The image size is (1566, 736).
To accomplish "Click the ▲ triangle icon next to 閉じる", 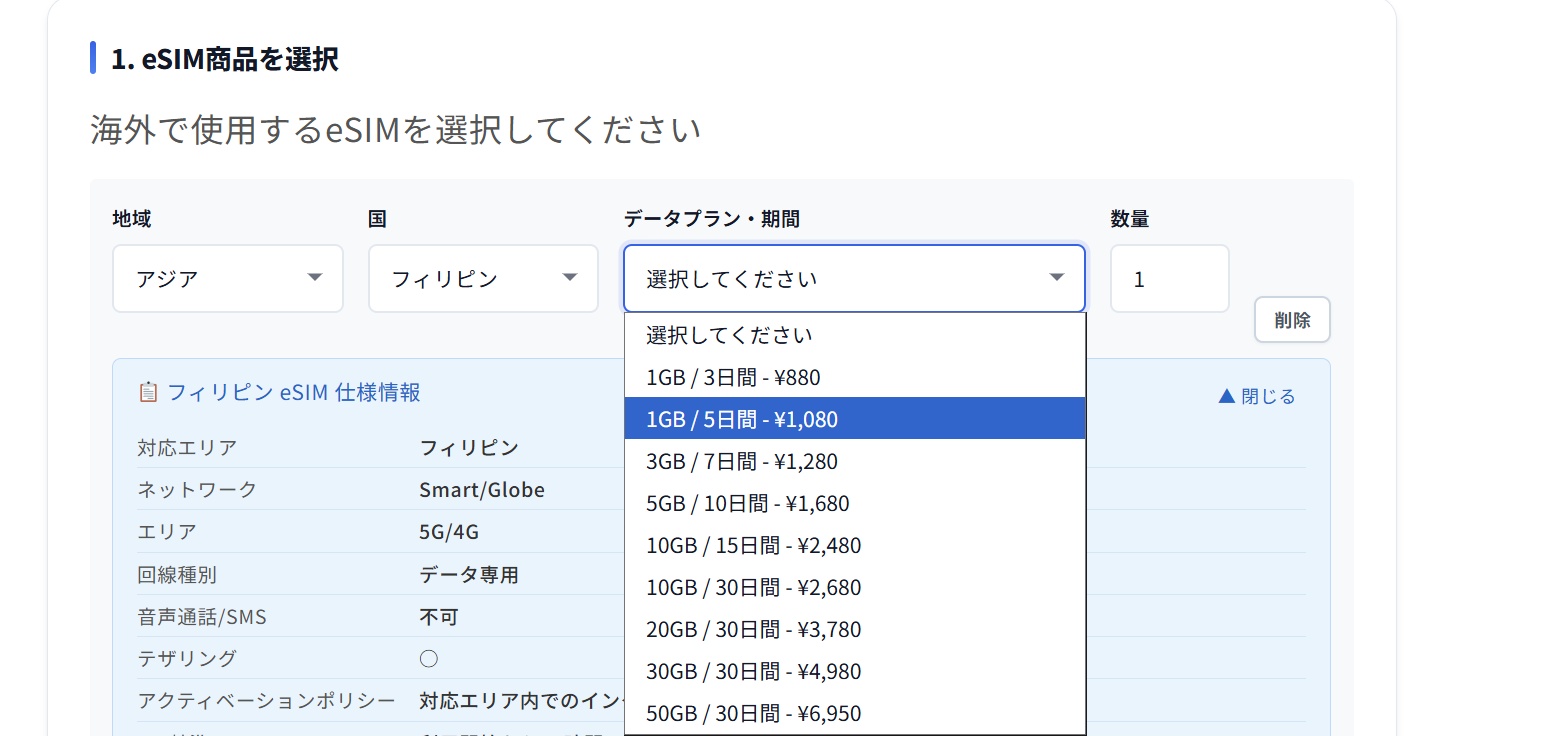I will 1226,395.
